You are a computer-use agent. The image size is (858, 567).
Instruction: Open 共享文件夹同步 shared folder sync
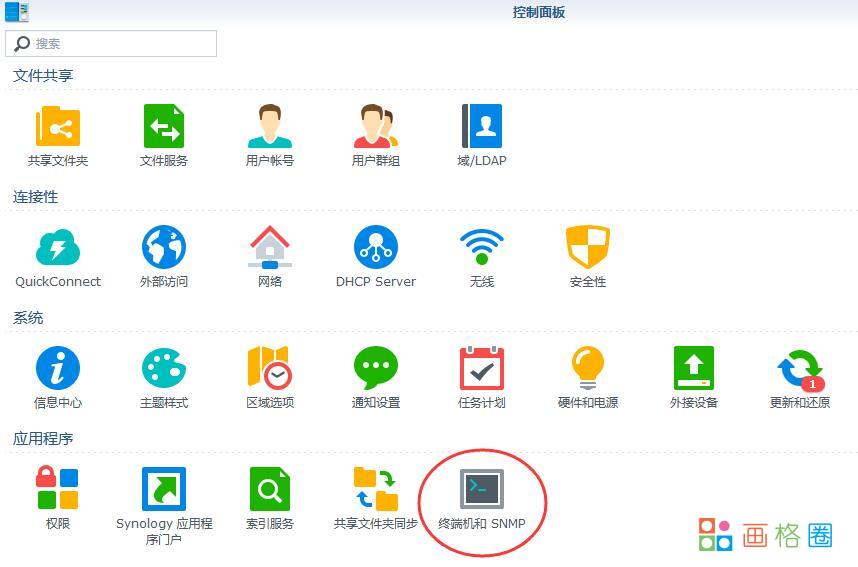click(x=376, y=489)
